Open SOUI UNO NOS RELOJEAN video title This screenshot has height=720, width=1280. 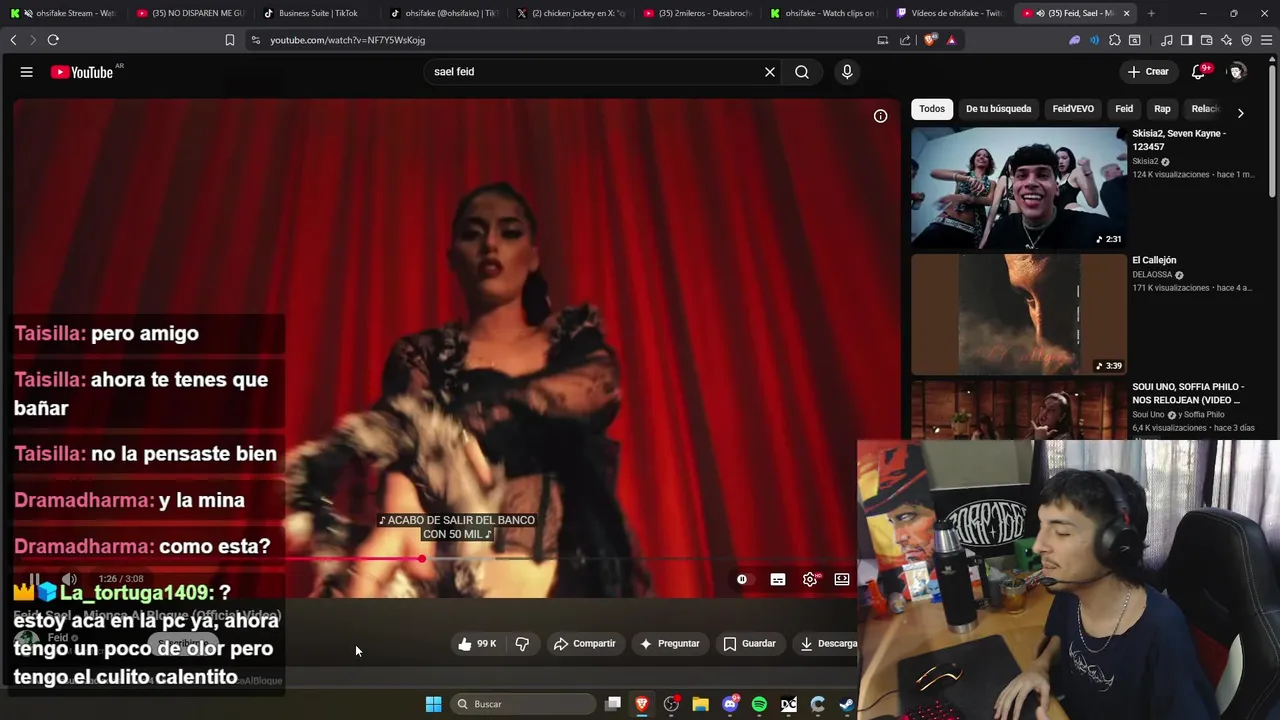point(1186,393)
